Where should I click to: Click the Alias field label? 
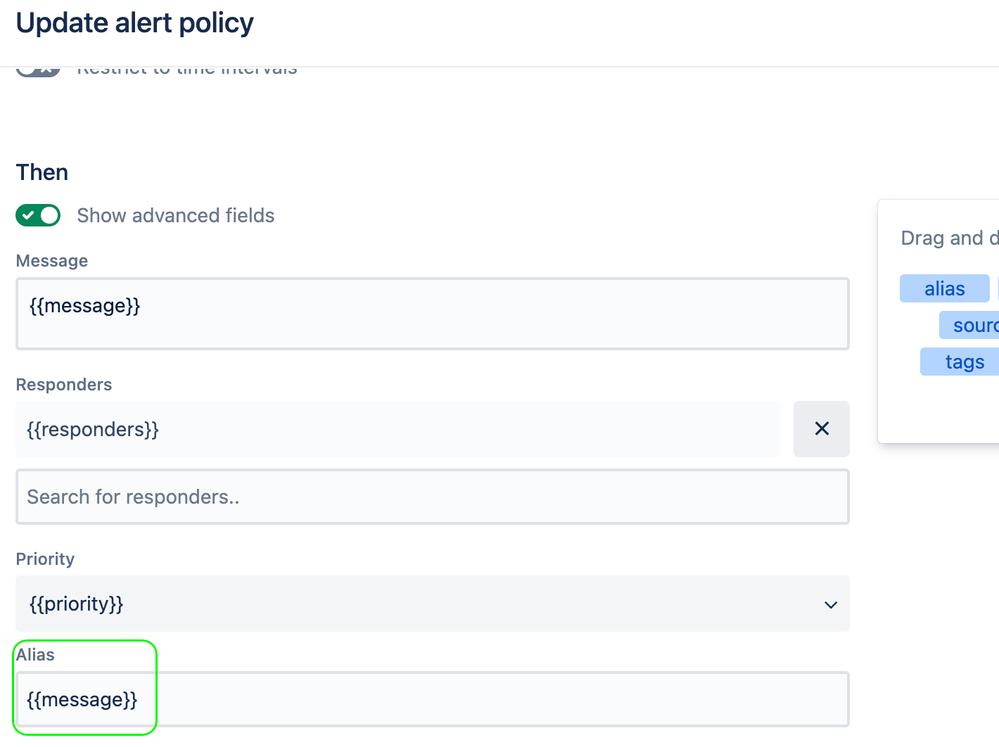(x=35, y=655)
